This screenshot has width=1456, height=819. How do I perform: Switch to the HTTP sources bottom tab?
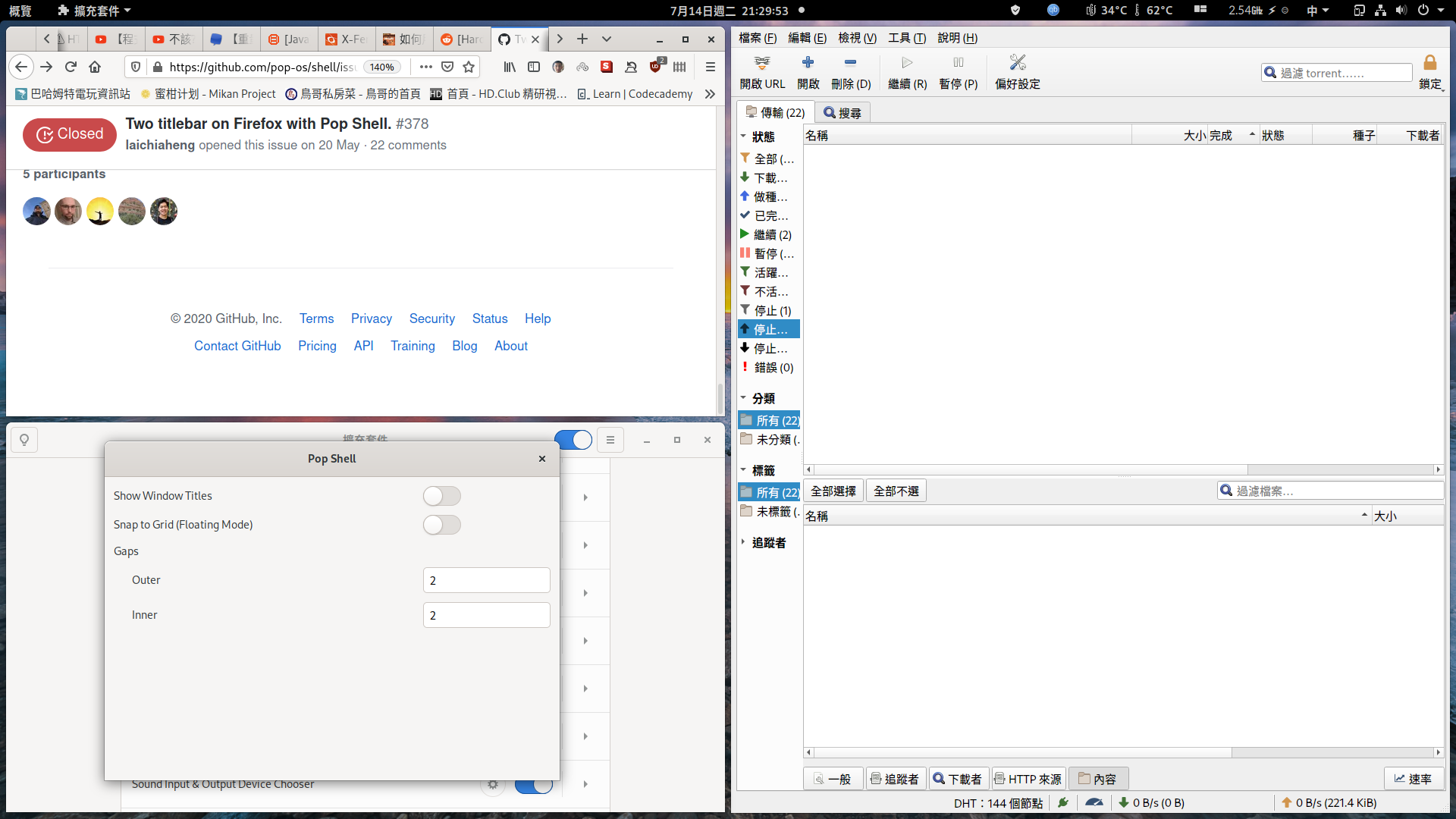[x=1028, y=779]
